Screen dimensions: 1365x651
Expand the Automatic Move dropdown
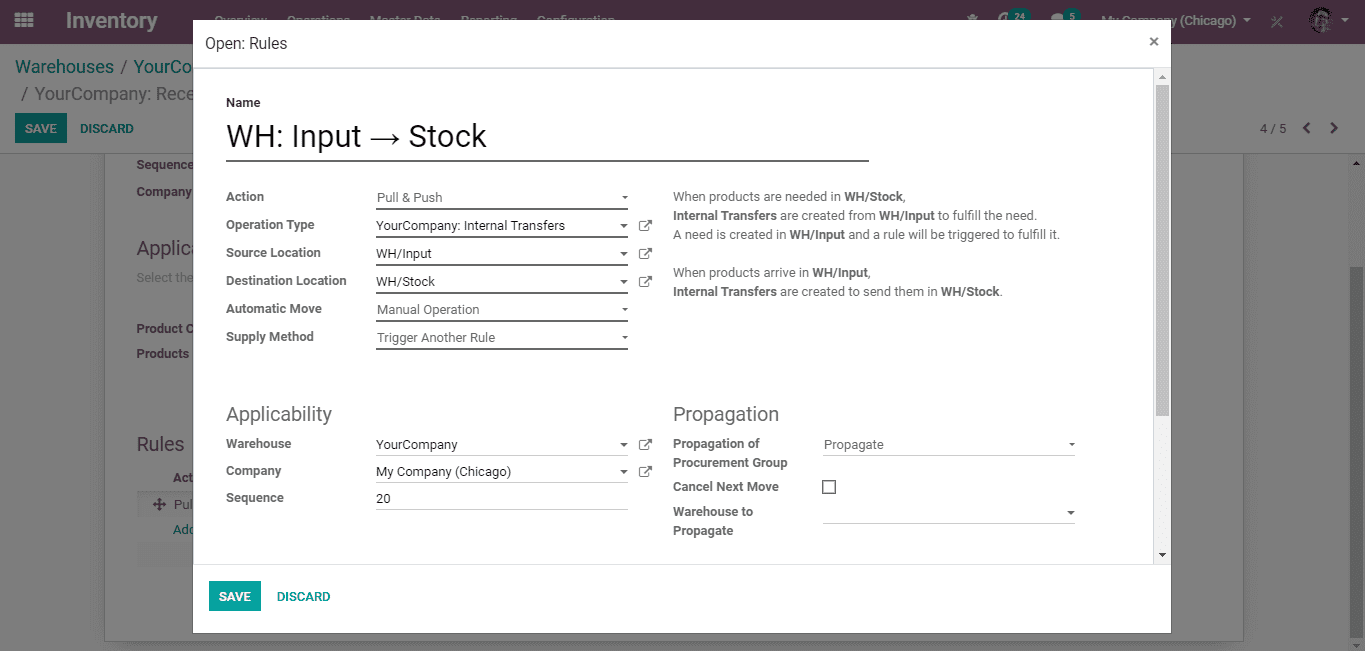(x=502, y=310)
